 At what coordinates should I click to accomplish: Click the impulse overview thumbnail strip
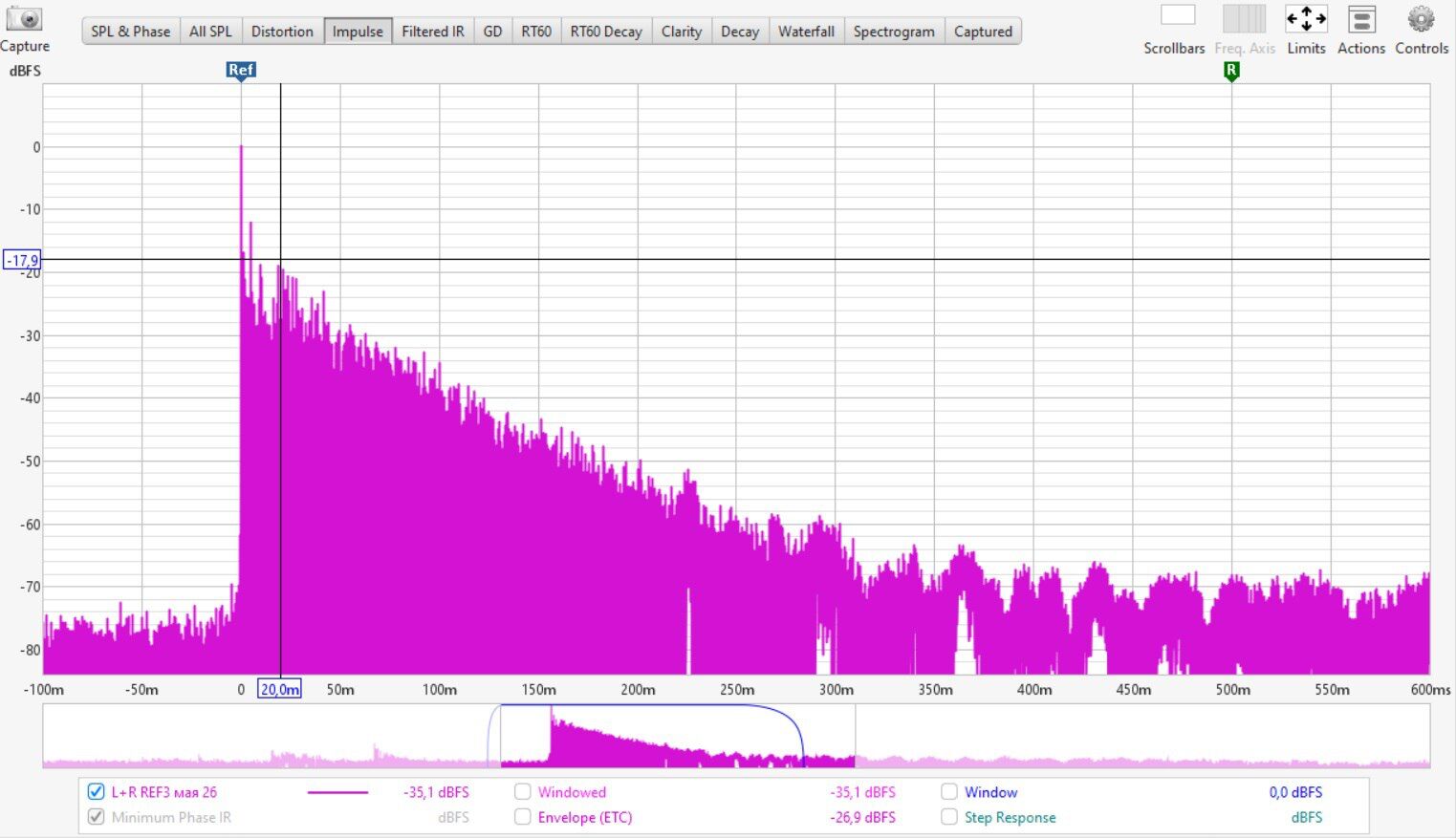point(736,736)
